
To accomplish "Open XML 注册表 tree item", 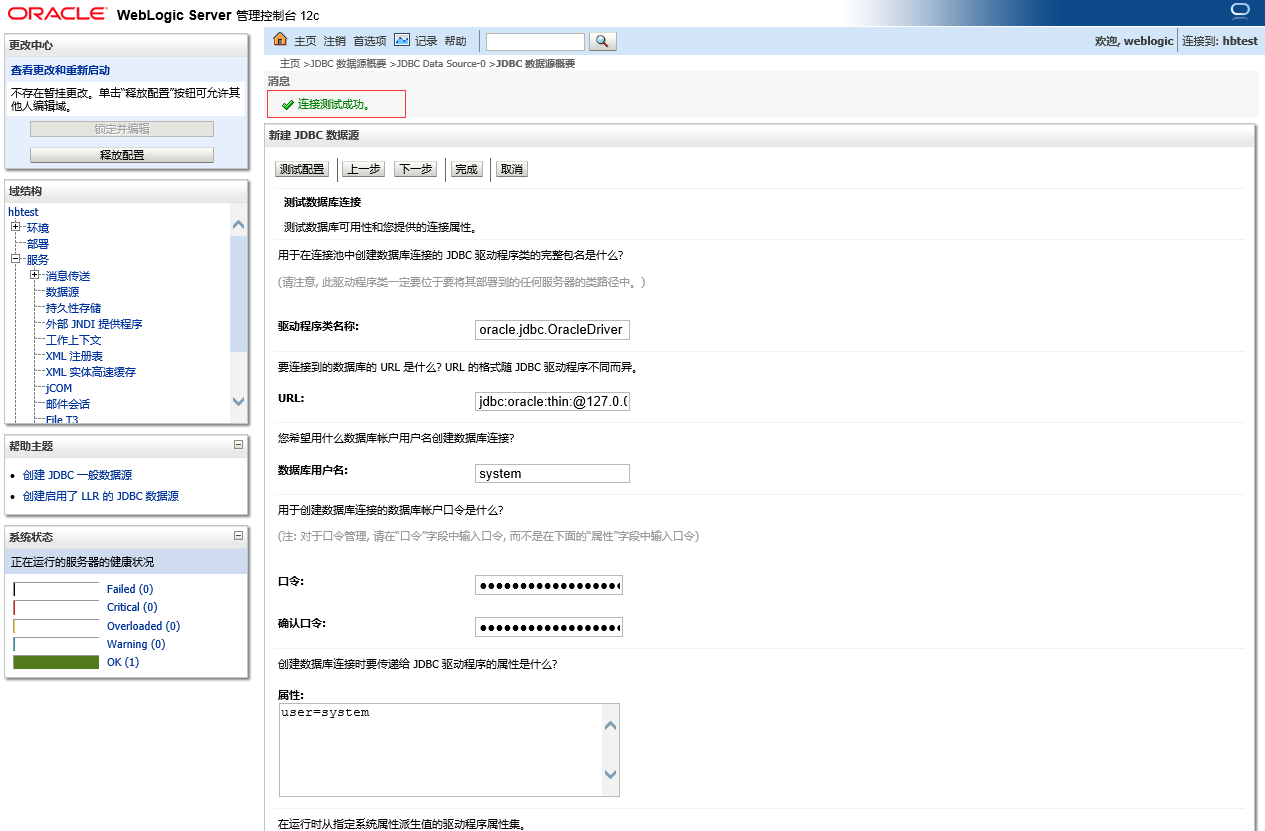I will coord(74,356).
